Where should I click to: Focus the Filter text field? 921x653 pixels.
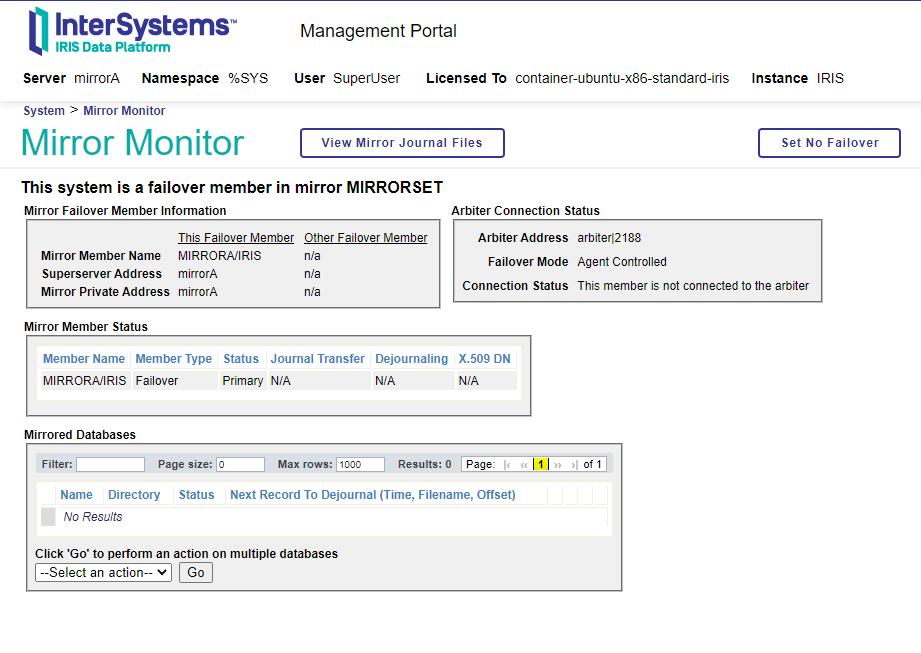(x=110, y=465)
